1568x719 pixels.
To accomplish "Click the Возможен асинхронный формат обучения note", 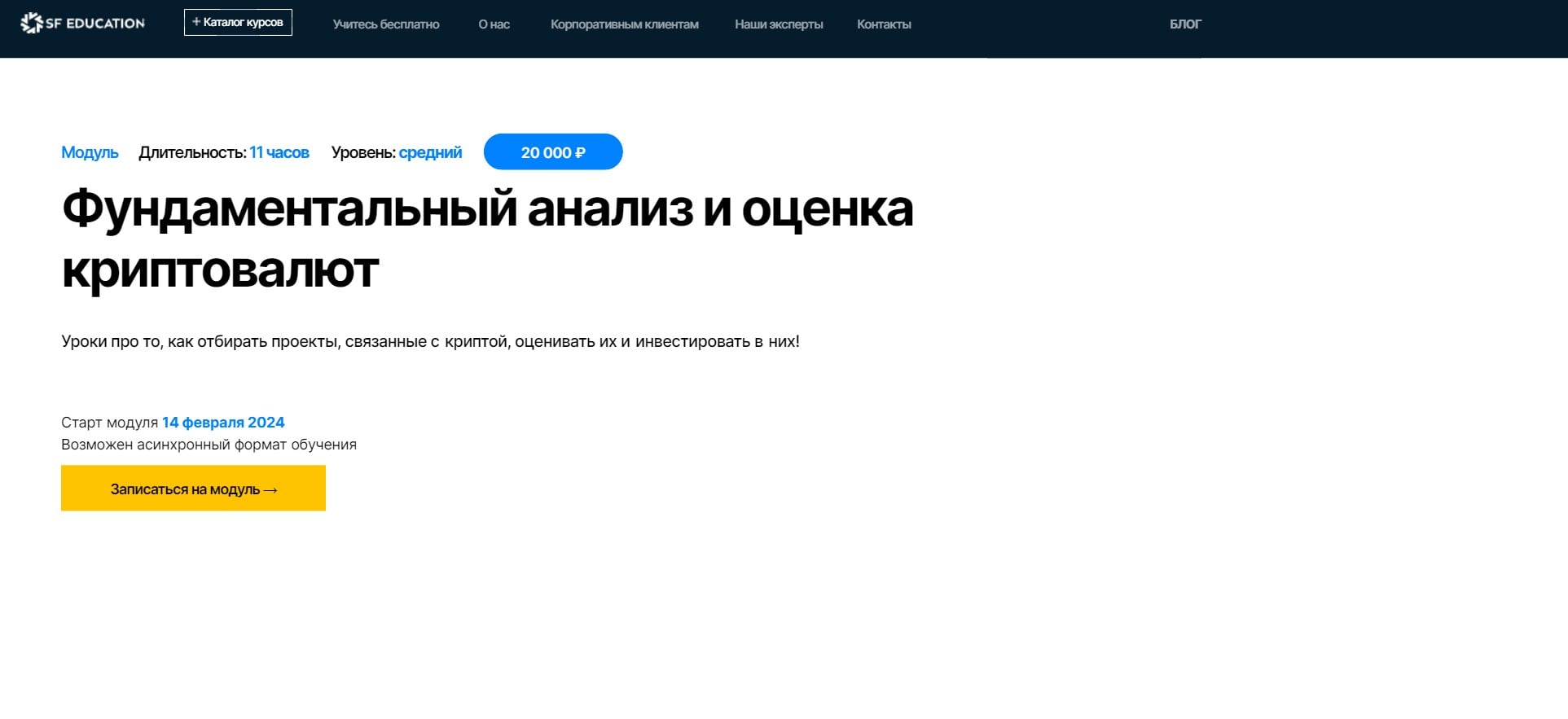I will [209, 445].
